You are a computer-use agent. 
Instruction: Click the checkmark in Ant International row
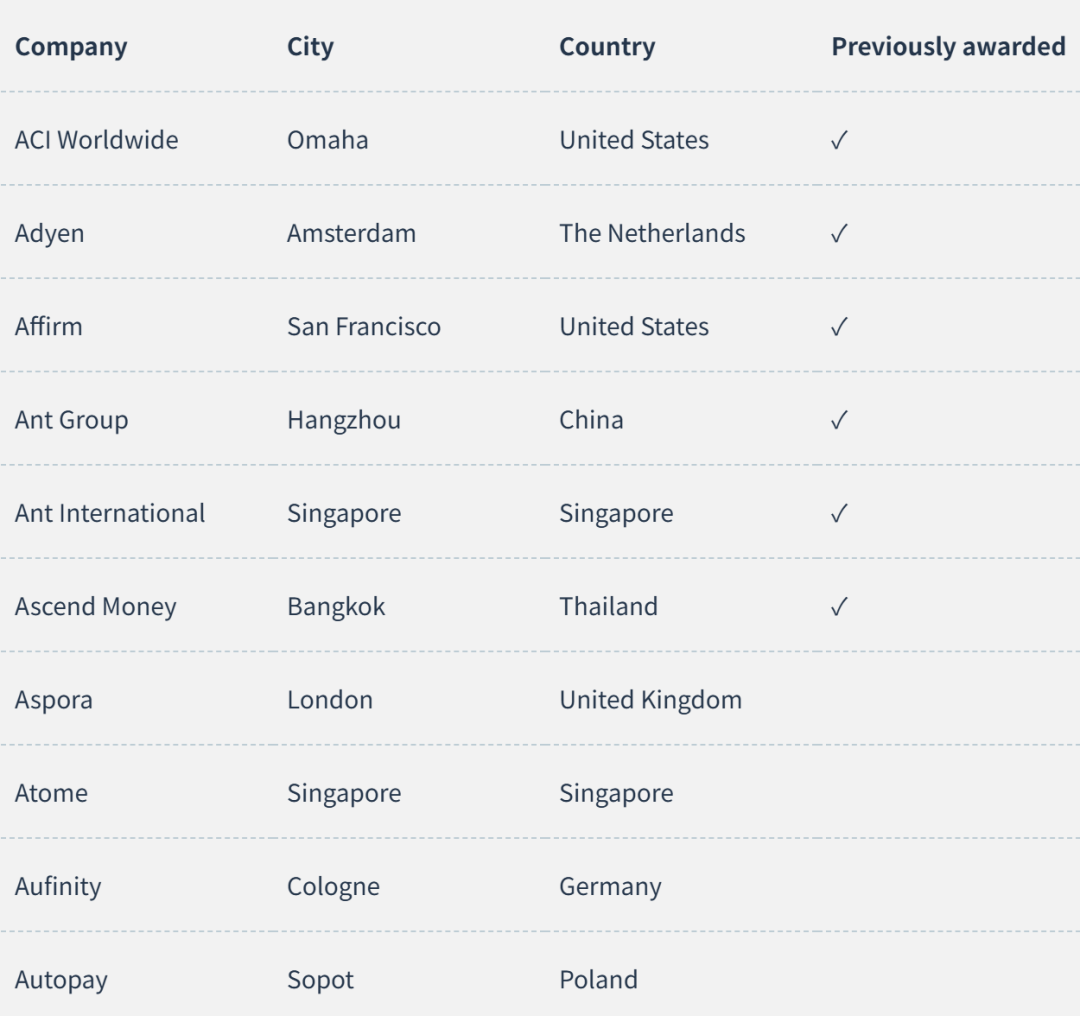tap(839, 513)
